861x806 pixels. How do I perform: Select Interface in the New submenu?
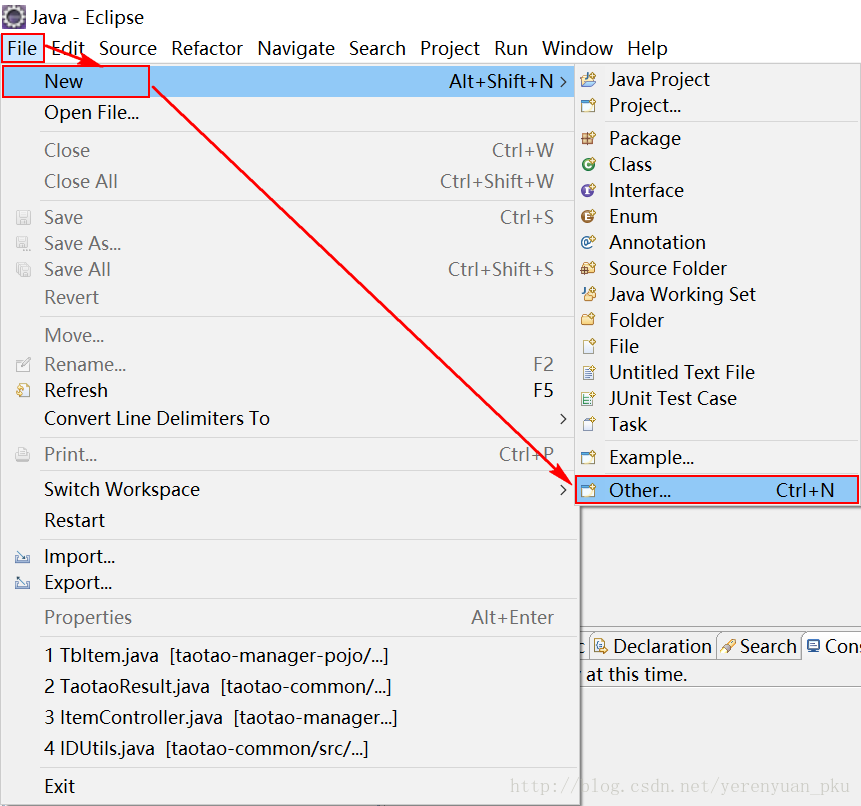coord(717,190)
